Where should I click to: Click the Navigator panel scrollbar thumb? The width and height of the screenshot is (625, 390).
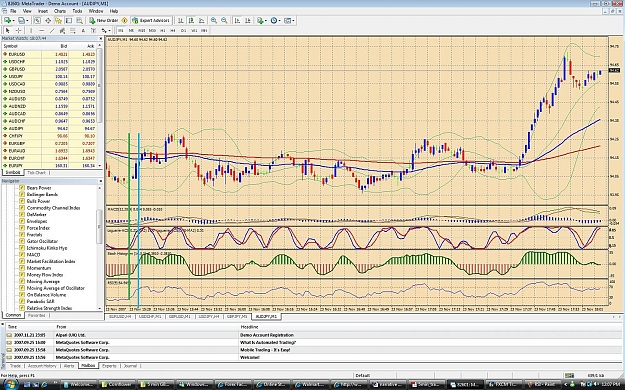[100, 227]
